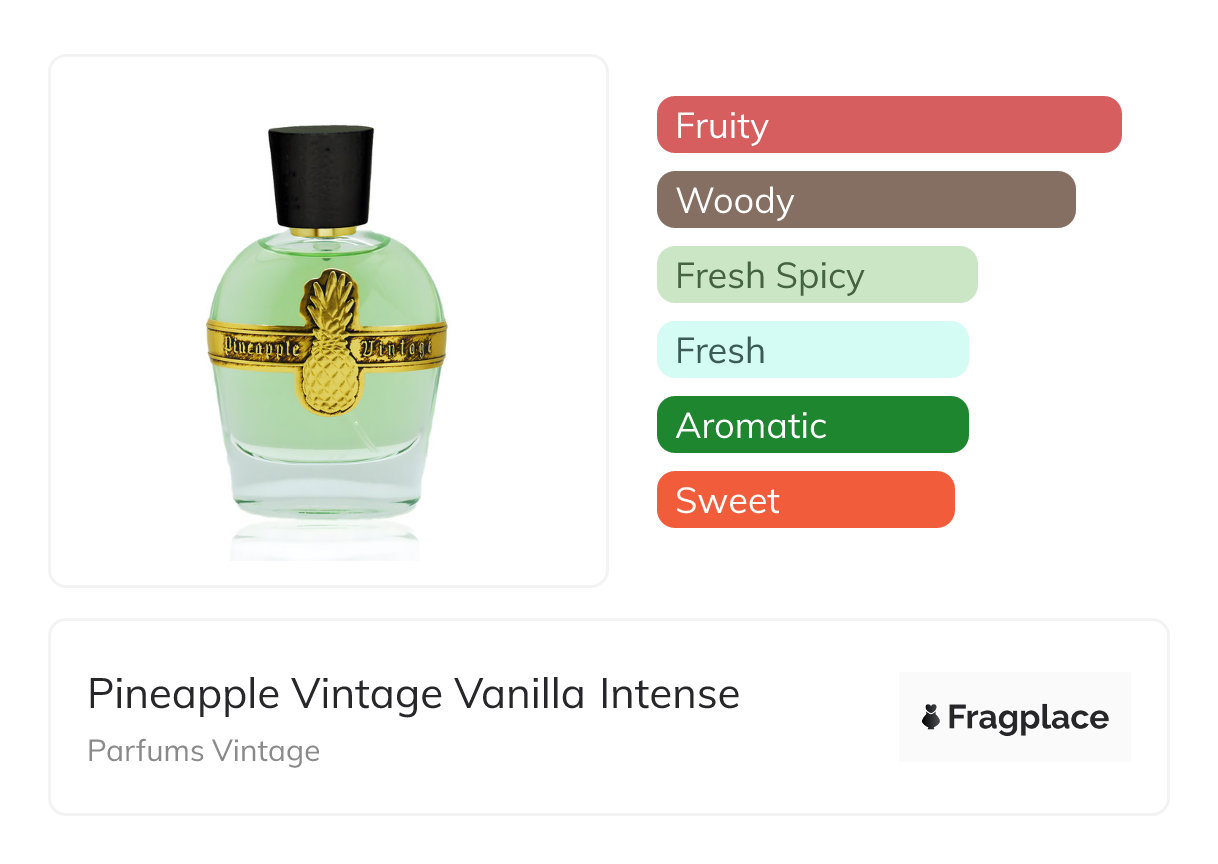Select the brown Woody accord bar

tap(866, 200)
